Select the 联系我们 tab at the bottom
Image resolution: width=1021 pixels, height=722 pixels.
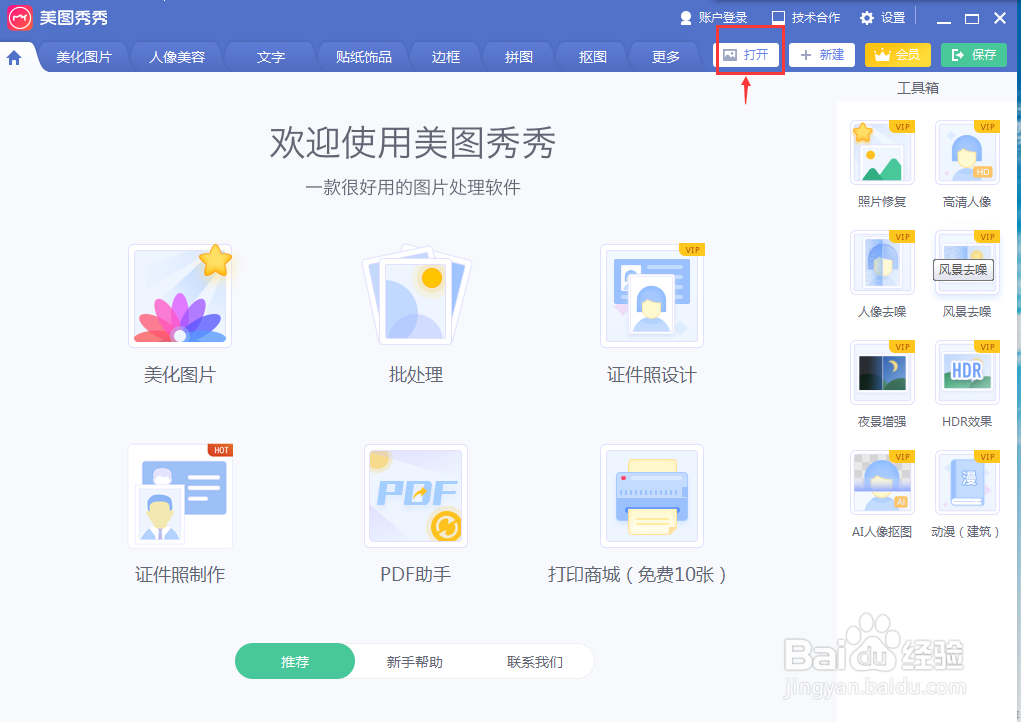tap(535, 661)
